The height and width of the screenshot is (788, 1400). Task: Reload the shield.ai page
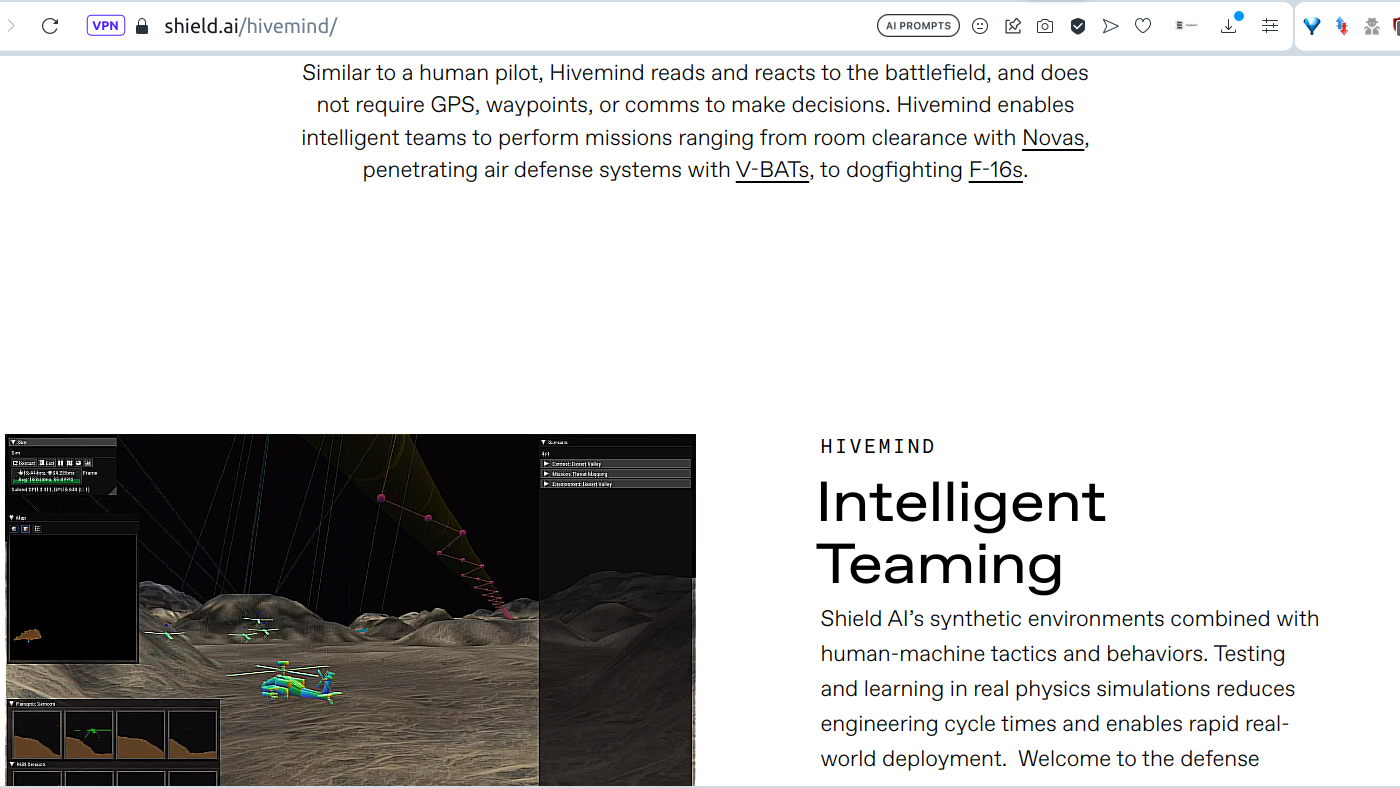click(x=50, y=26)
